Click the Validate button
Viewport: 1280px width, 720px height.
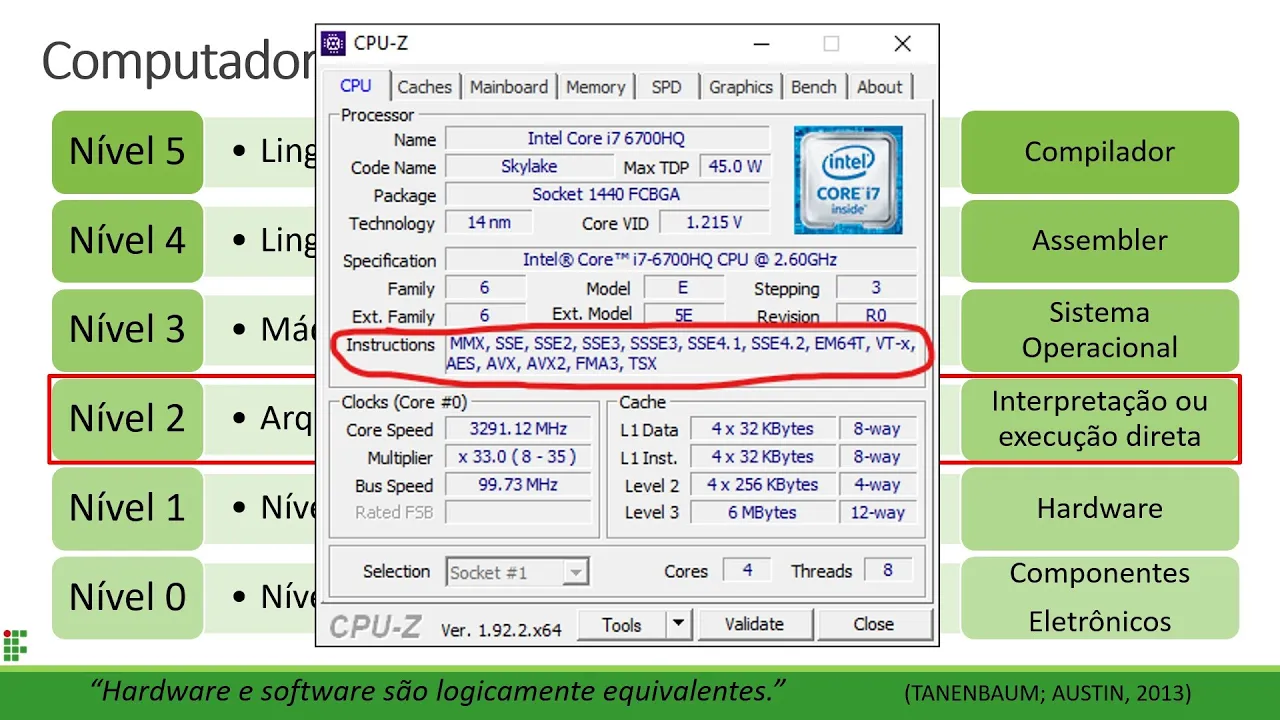(x=754, y=625)
